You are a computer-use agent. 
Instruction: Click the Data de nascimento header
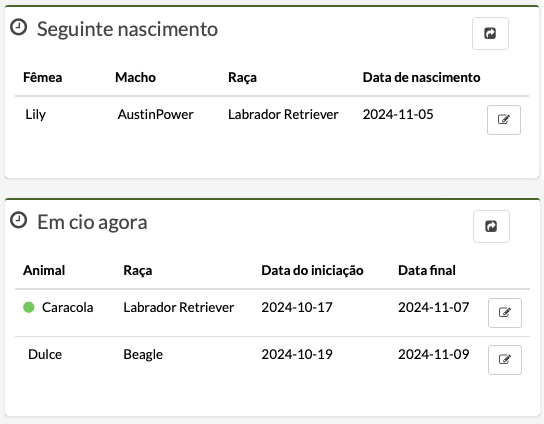(421, 77)
